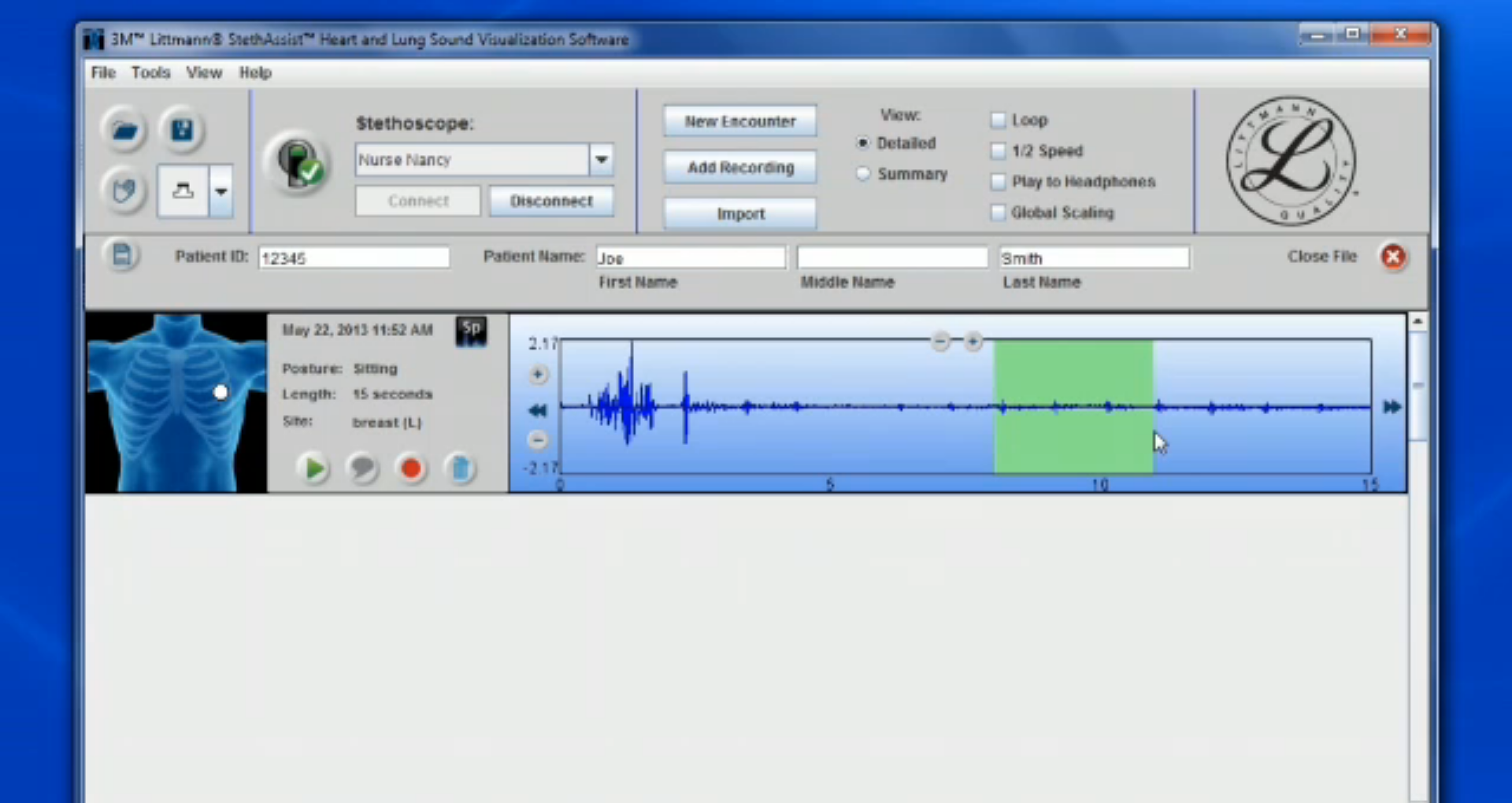1512x803 pixels.
Task: Open the spectrogram Sp icon
Action: tap(471, 331)
